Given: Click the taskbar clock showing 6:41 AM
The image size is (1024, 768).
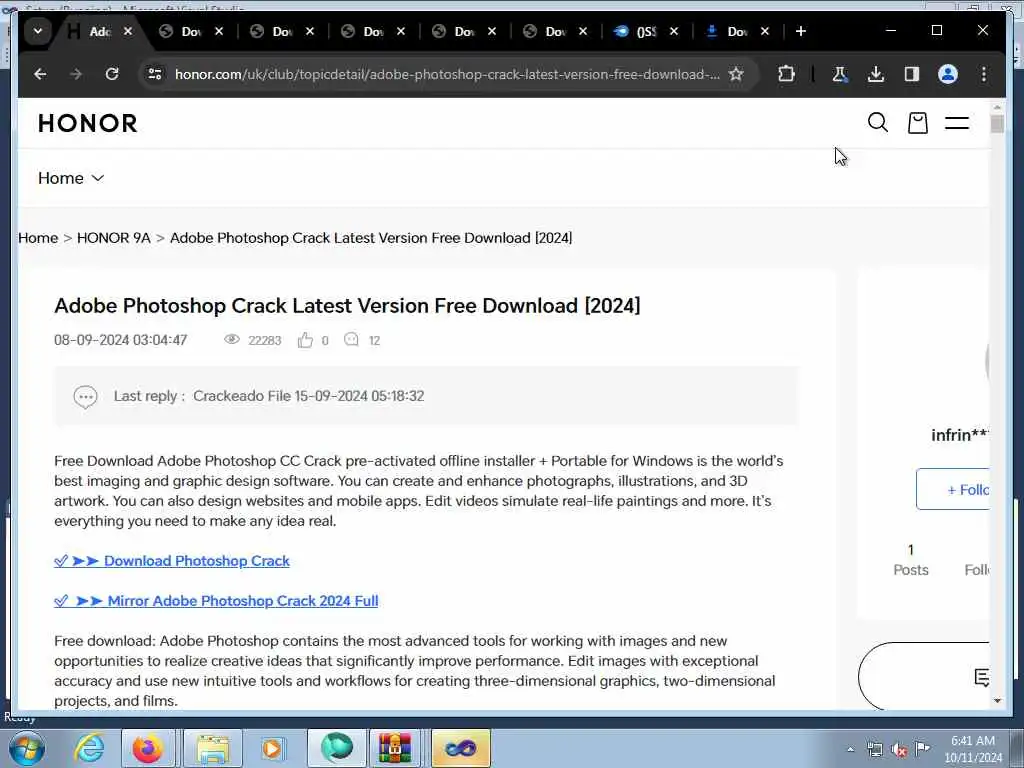Looking at the screenshot, I should click(973, 749).
